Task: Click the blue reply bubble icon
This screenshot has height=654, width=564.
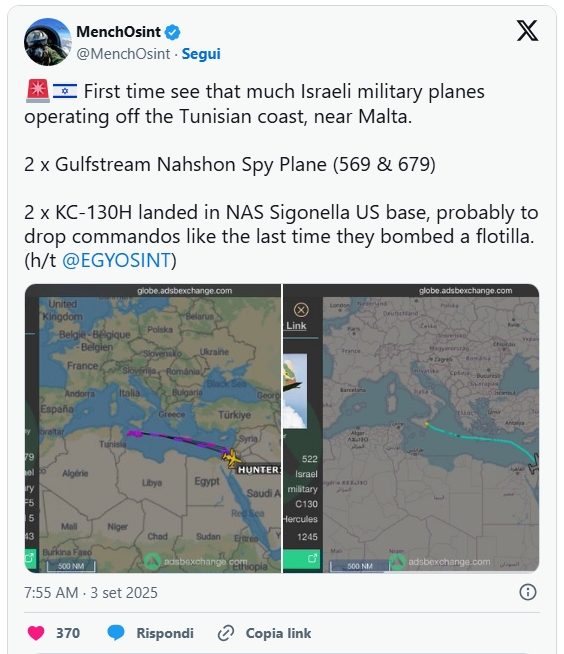Action: [x=116, y=633]
